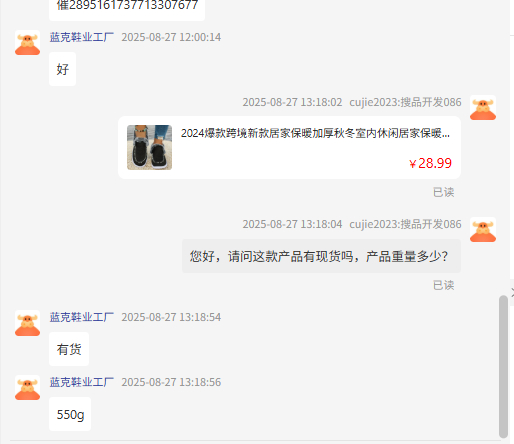
Task: Click sender avatar next to product card message
Action: click(483, 108)
